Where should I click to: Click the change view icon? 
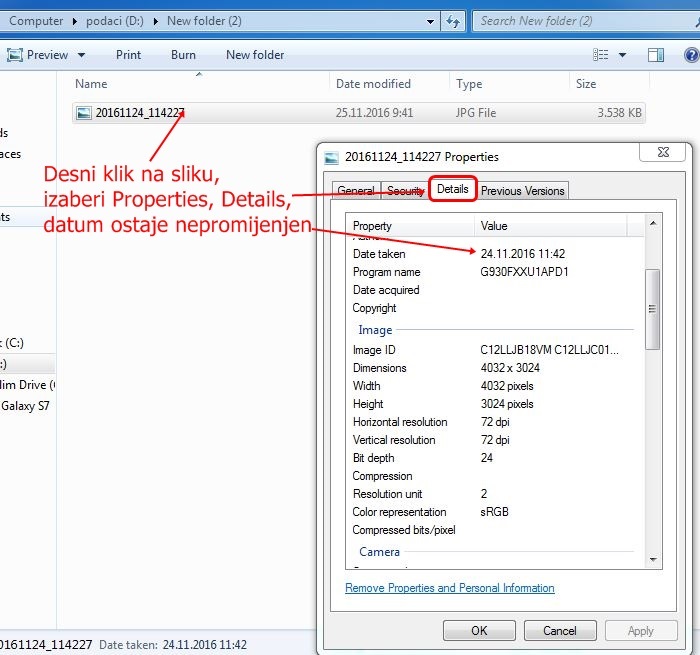coord(600,55)
